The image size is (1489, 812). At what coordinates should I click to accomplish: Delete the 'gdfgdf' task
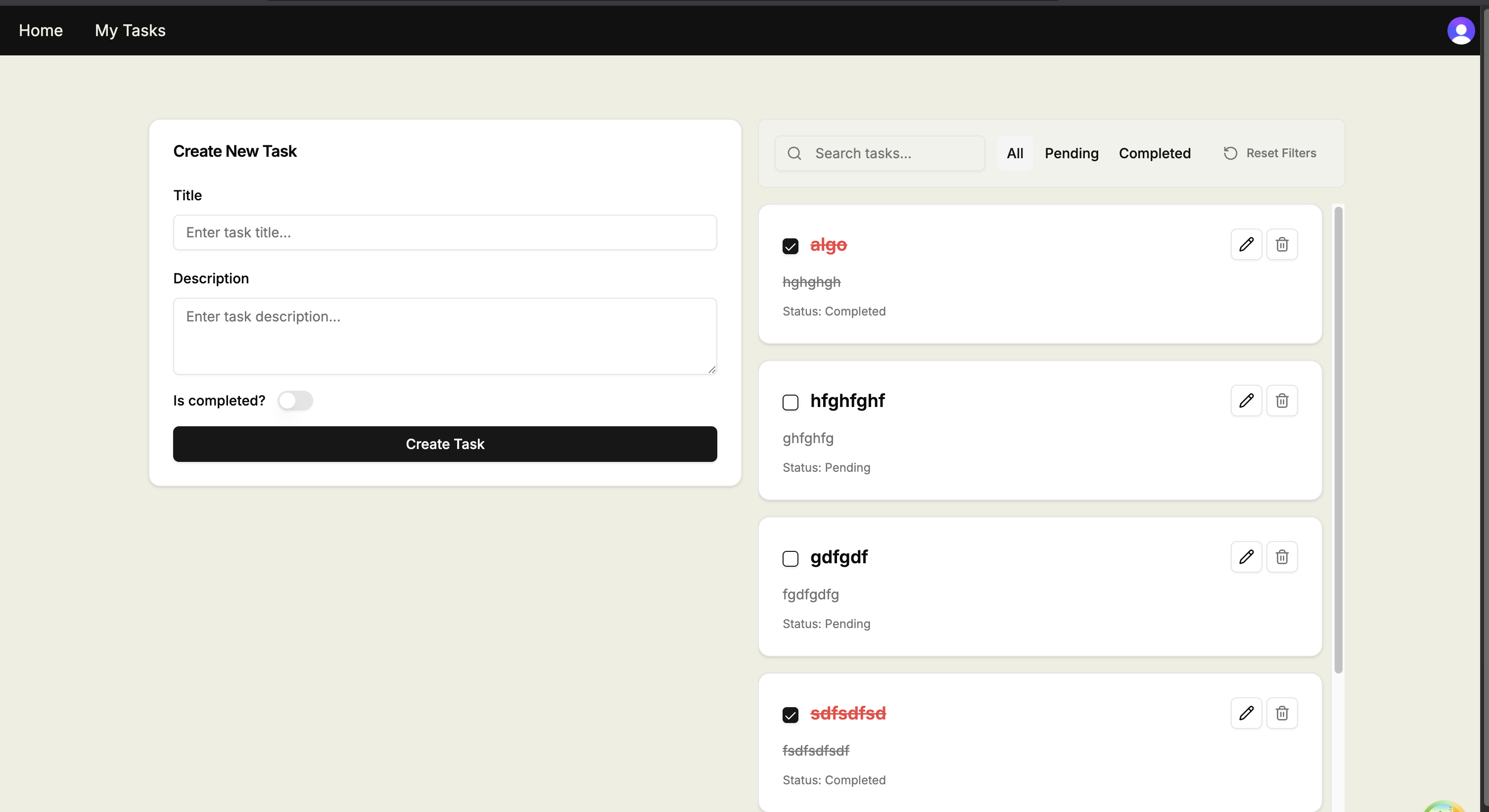[x=1282, y=557]
